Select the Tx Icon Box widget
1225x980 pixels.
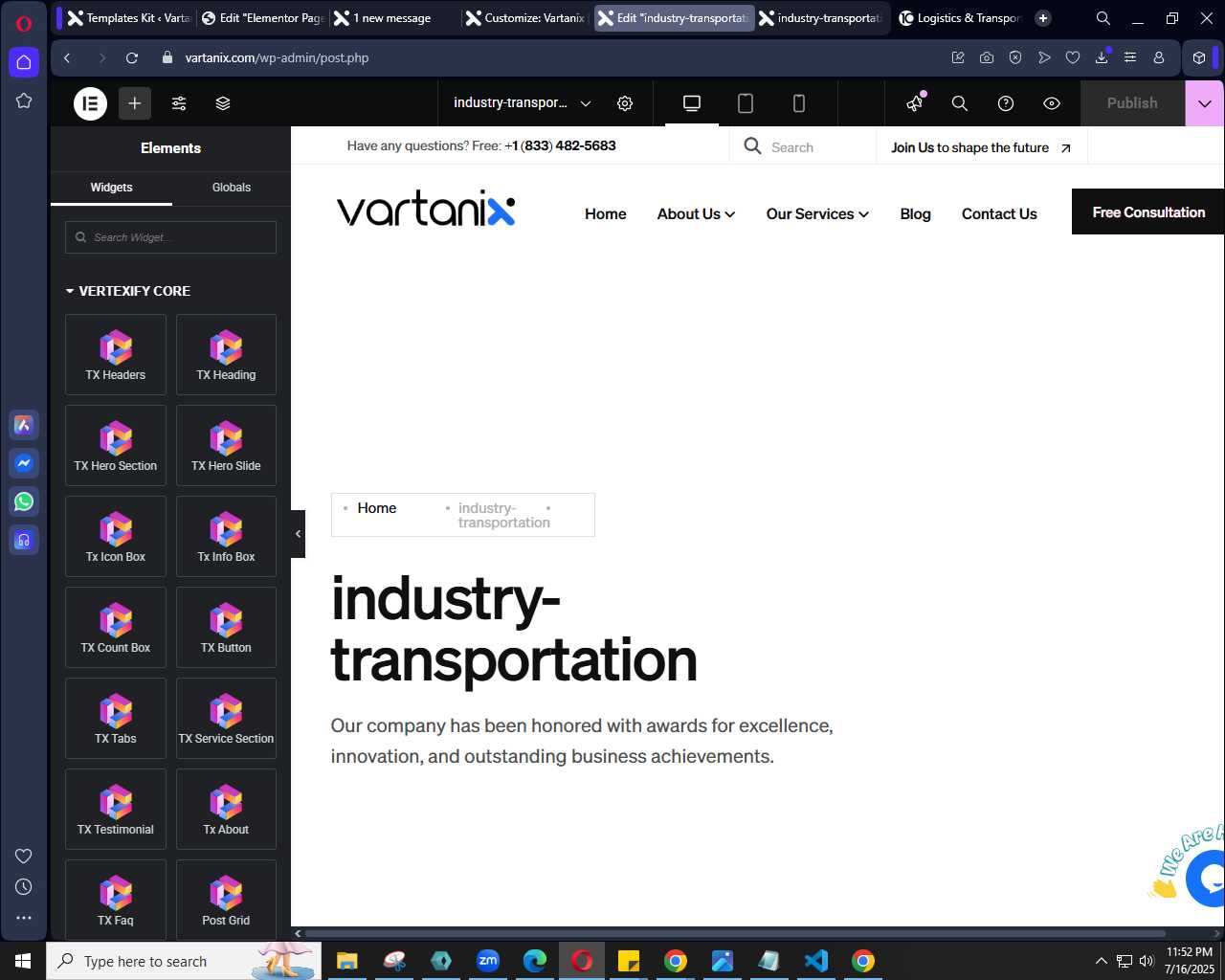[116, 537]
